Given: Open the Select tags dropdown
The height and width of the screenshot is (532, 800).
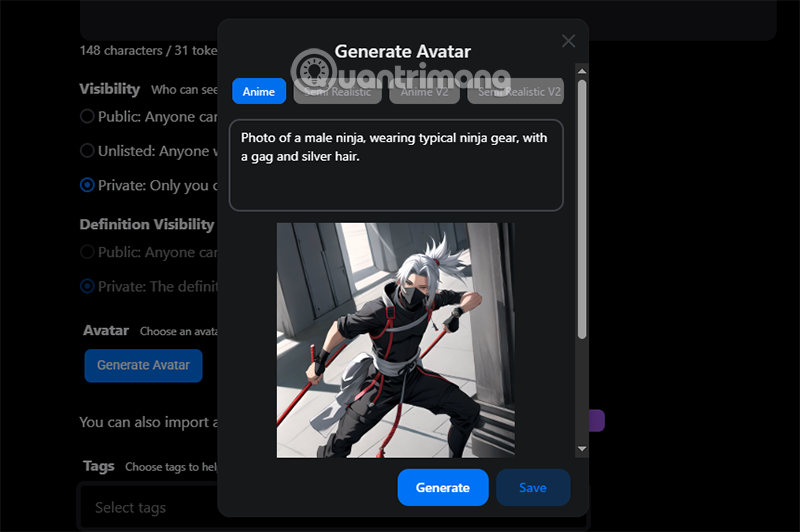Looking at the screenshot, I should [x=148, y=507].
